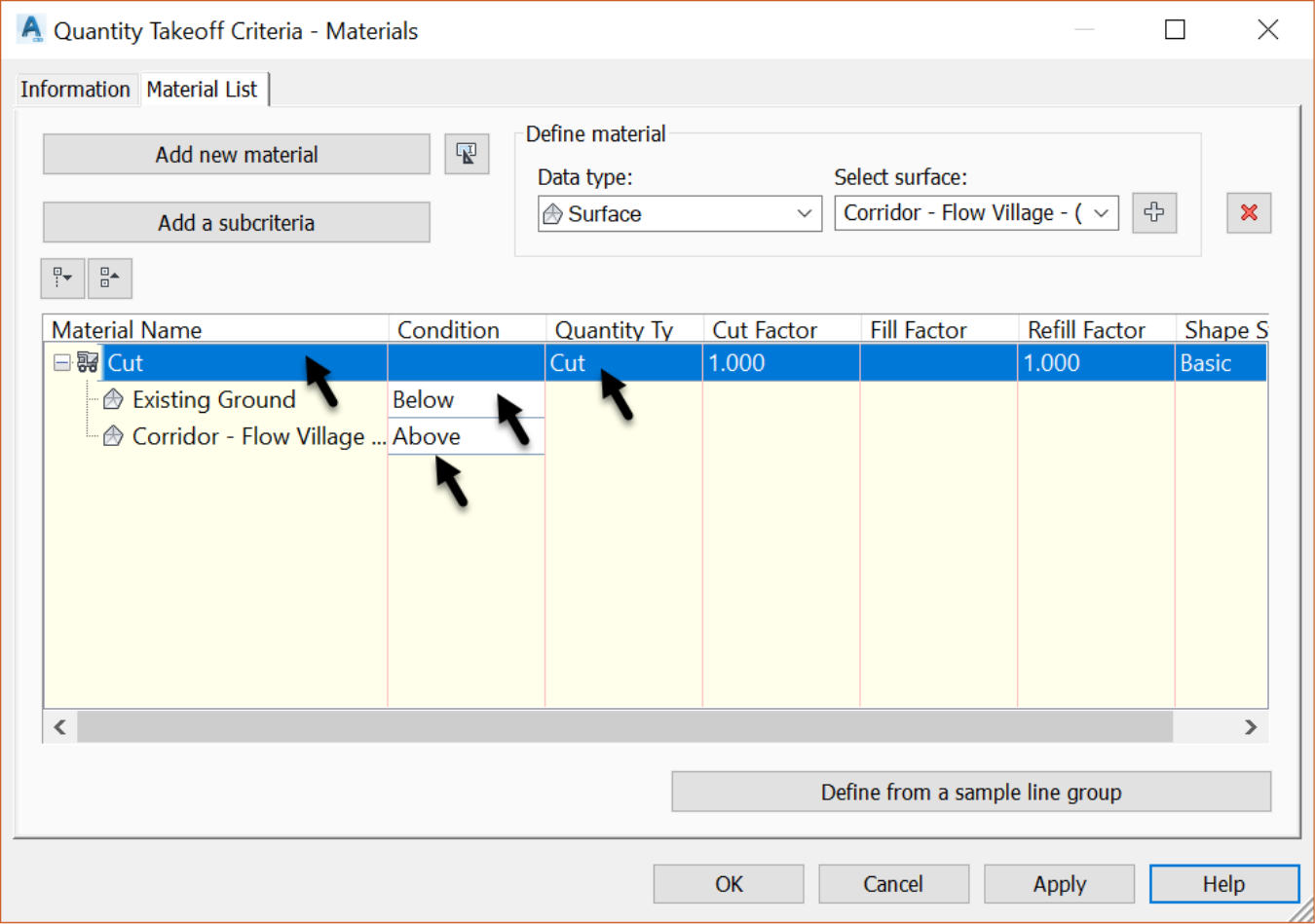Select the Cut material row name

pos(126,362)
